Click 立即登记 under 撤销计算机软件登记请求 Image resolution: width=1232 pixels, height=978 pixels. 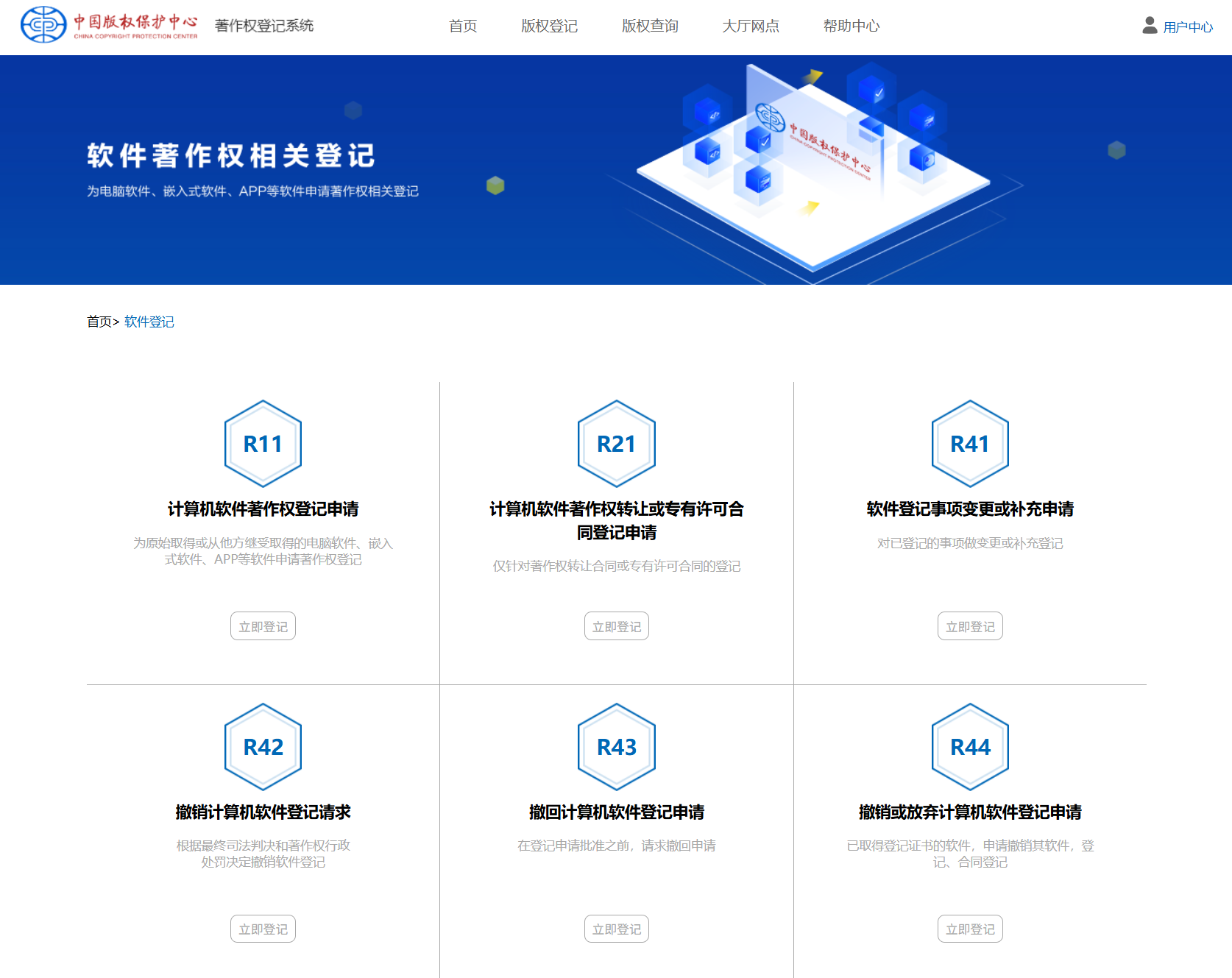(x=263, y=929)
